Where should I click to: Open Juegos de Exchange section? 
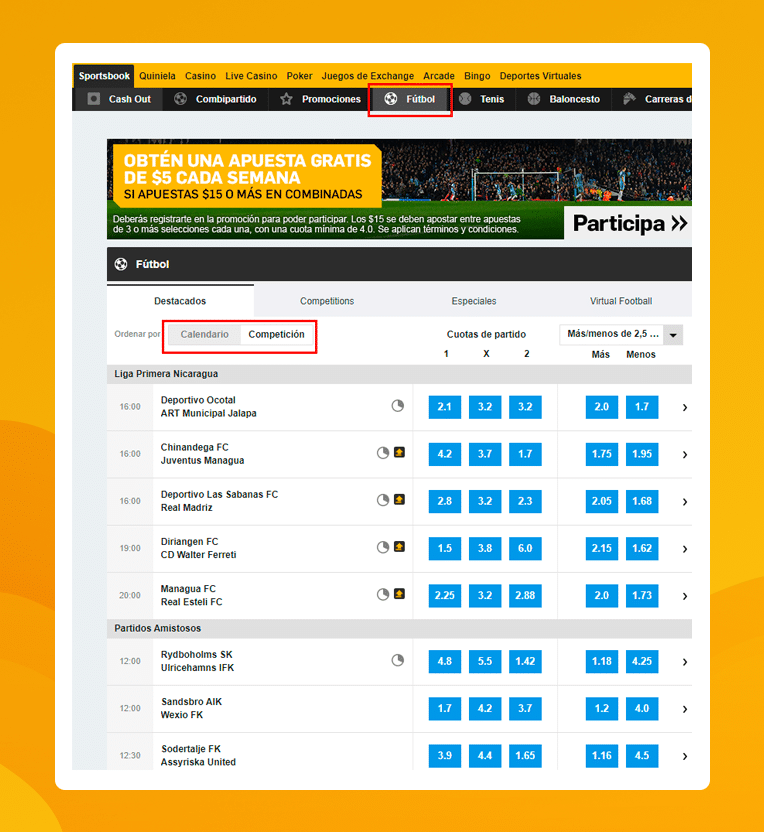pos(368,76)
